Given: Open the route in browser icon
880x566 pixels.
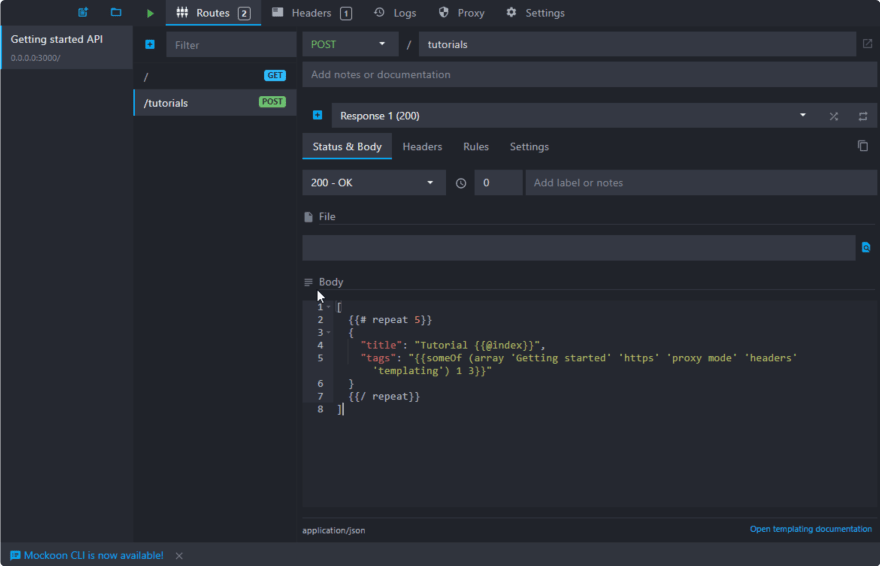Looking at the screenshot, I should 867,44.
